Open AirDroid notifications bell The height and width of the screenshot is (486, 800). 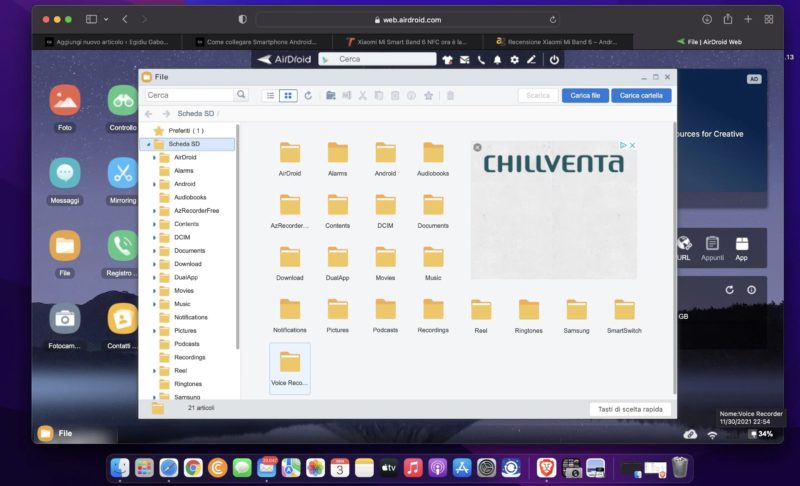(x=497, y=60)
